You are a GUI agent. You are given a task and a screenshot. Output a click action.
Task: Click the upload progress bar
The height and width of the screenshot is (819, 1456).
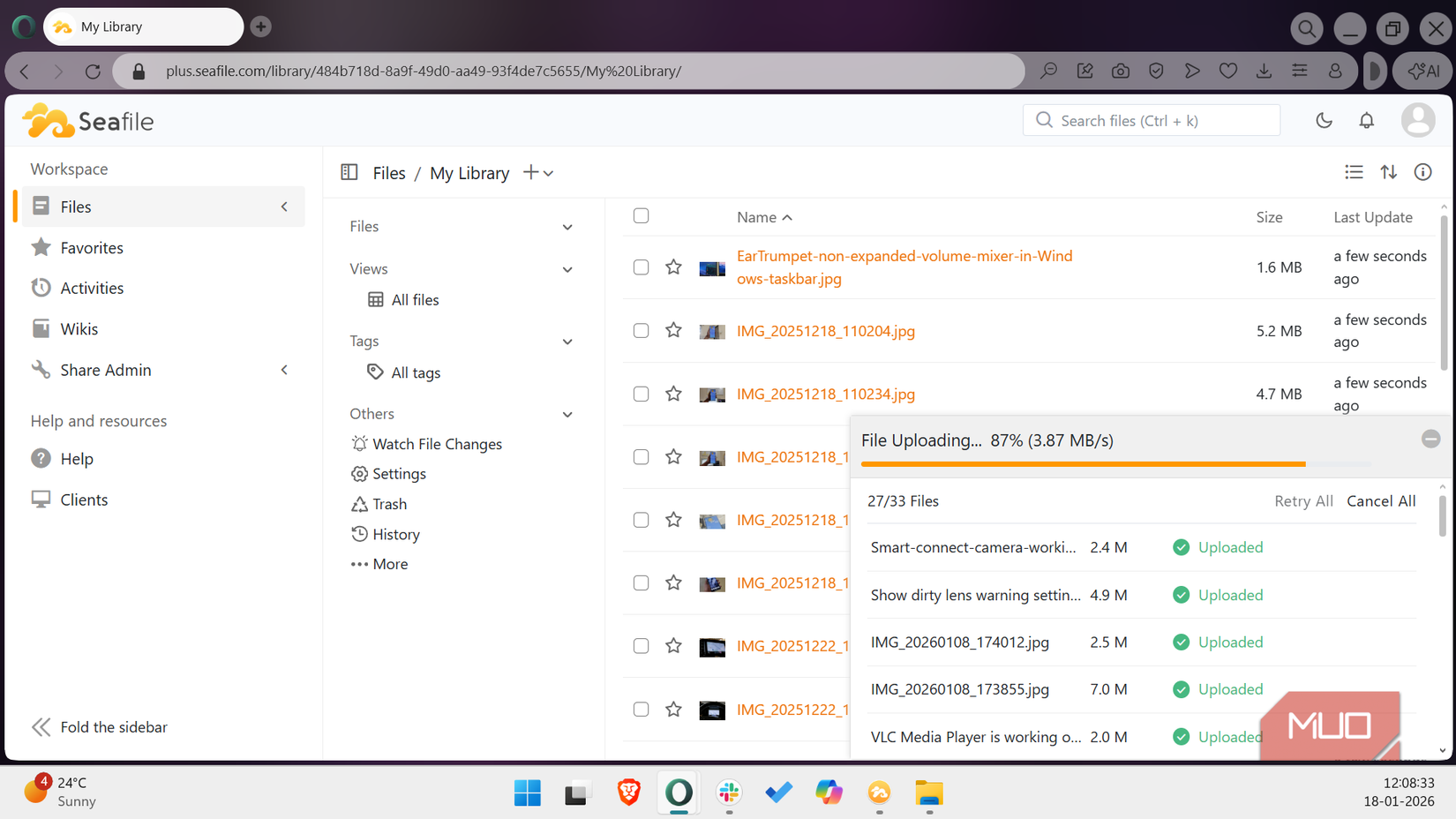click(x=1115, y=463)
